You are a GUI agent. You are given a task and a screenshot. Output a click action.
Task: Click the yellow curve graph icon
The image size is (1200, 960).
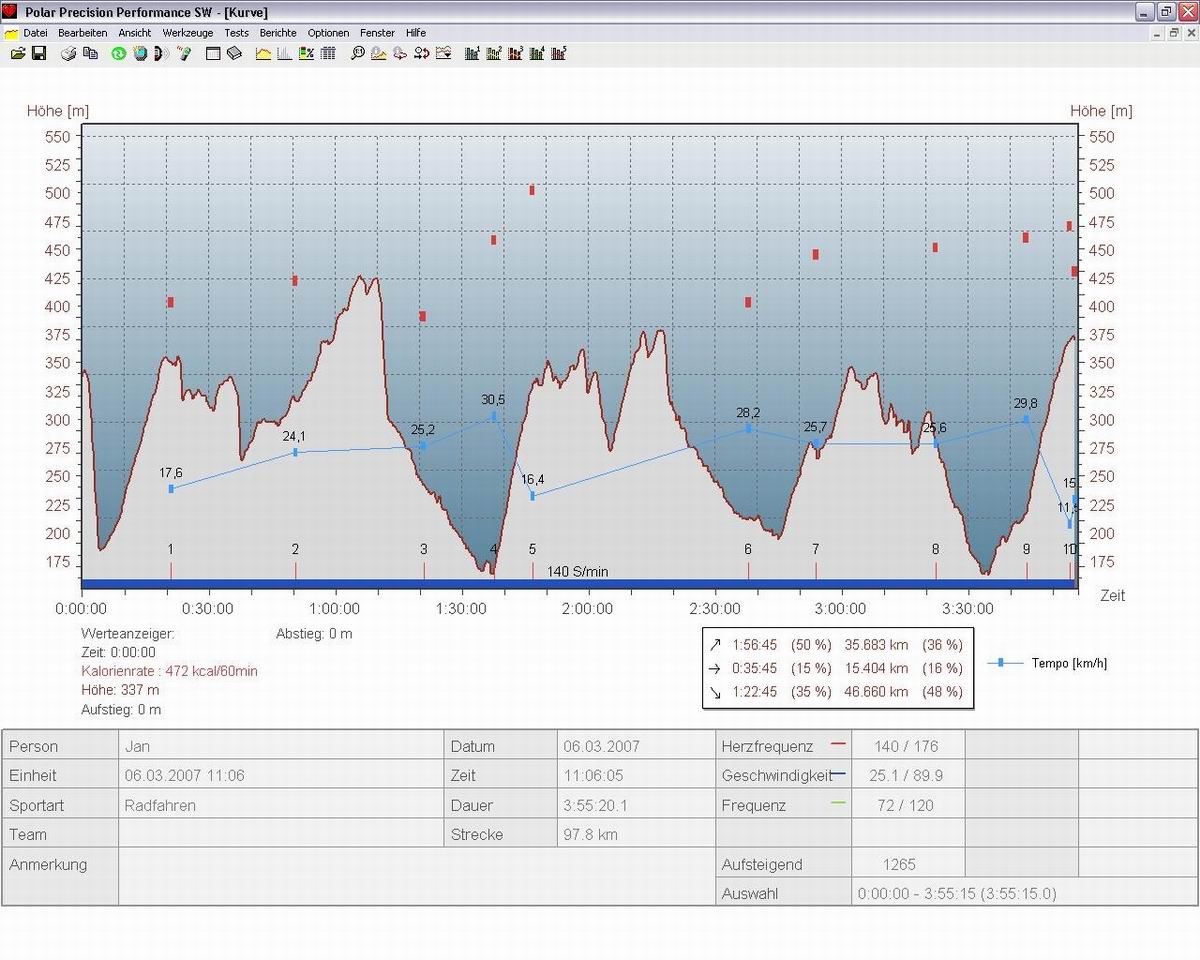[264, 53]
